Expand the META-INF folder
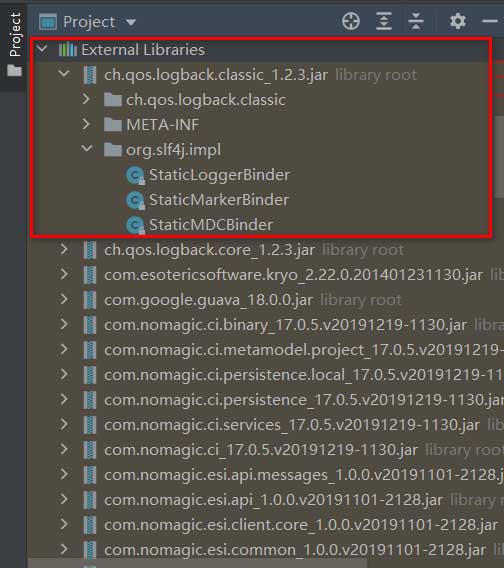The height and width of the screenshot is (568, 504). point(86,124)
